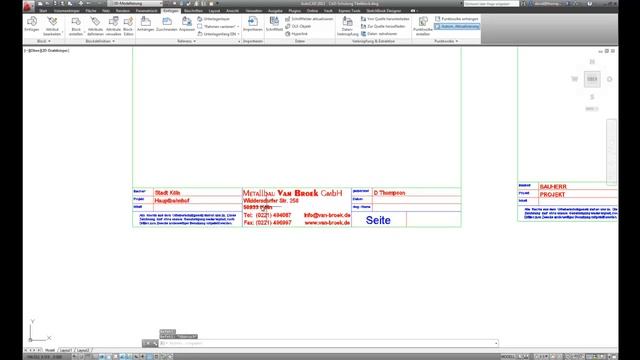The height and width of the screenshot is (360, 640).
Task: Select the Layout2 tab
Action: pyautogui.click(x=83, y=350)
